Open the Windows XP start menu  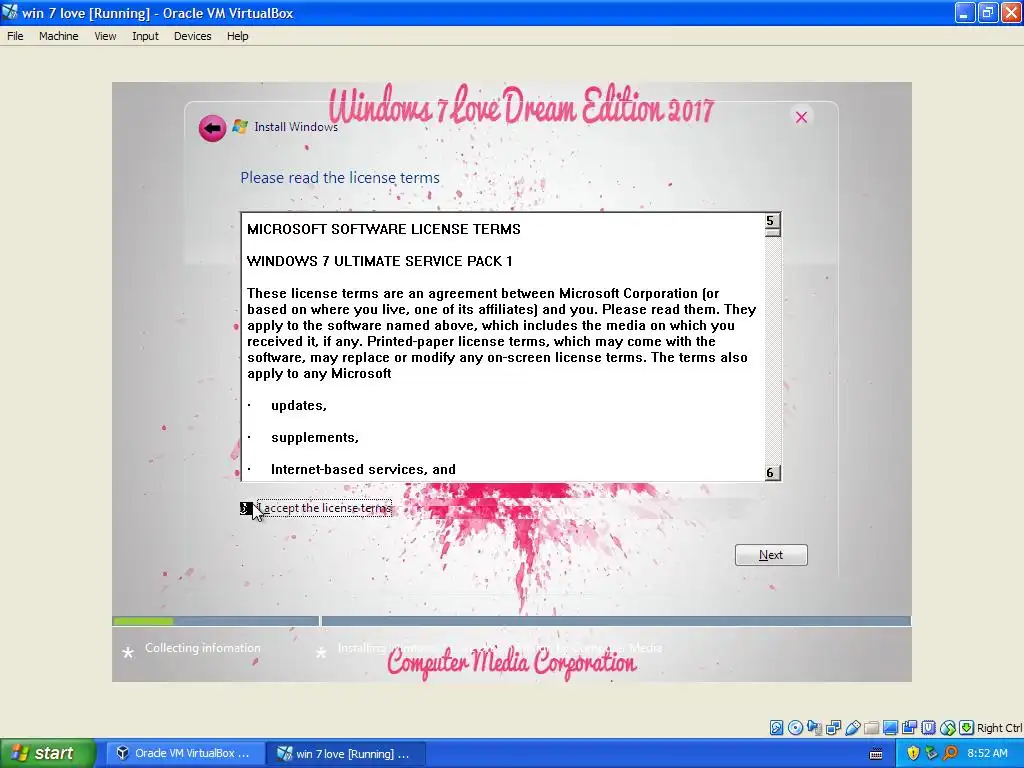47,753
